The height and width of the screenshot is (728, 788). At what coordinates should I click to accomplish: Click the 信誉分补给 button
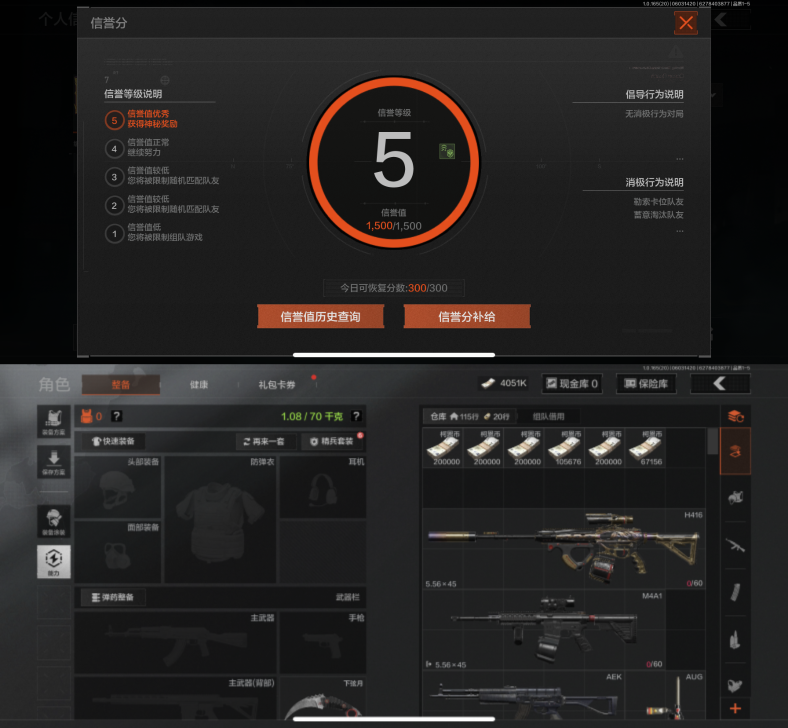pyautogui.click(x=467, y=317)
